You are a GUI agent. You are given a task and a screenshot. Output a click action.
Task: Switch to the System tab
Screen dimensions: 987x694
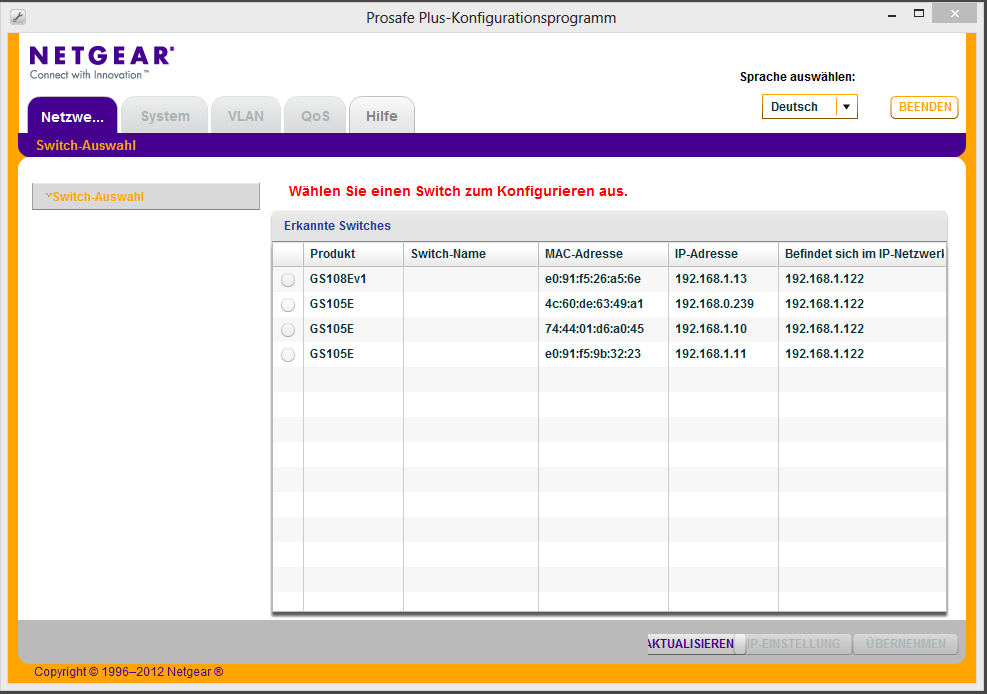pyautogui.click(x=165, y=116)
